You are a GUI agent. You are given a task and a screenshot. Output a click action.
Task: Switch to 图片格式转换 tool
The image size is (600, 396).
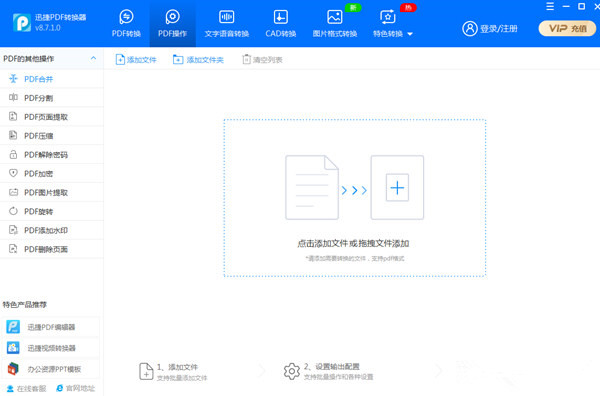[x=334, y=24]
